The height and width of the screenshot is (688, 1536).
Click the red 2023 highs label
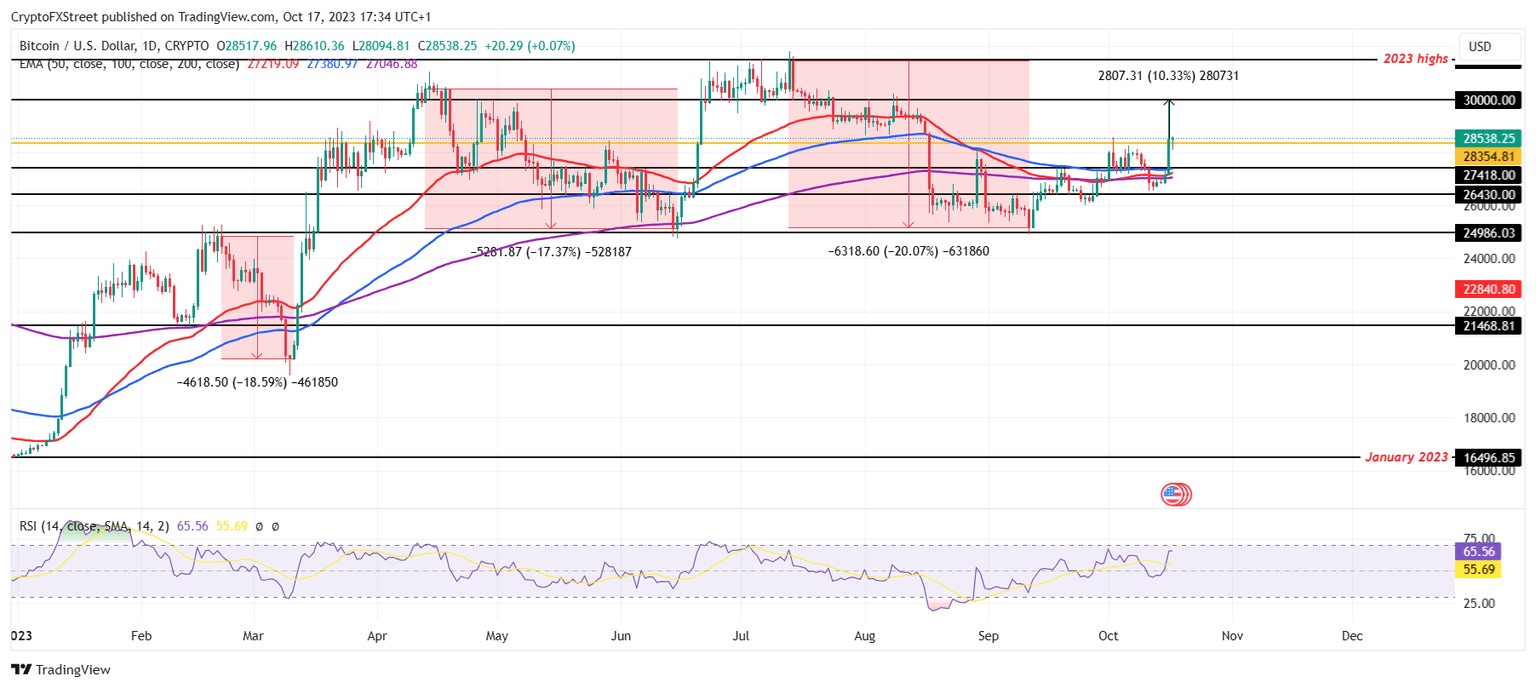pos(1416,58)
